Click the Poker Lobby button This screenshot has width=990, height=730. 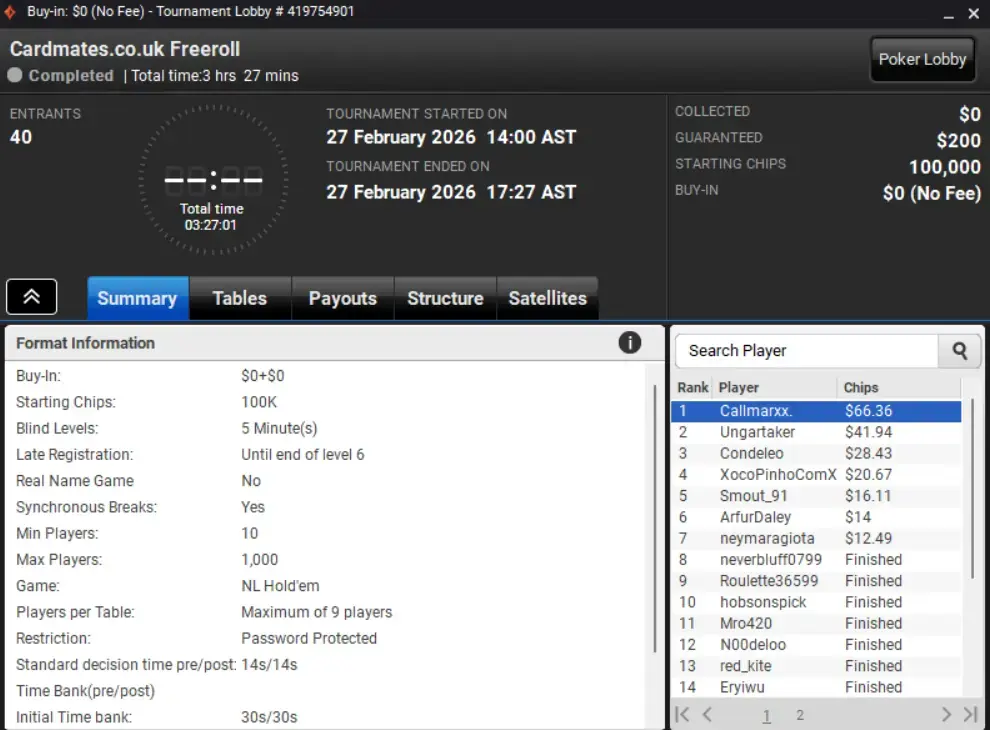[x=922, y=59]
